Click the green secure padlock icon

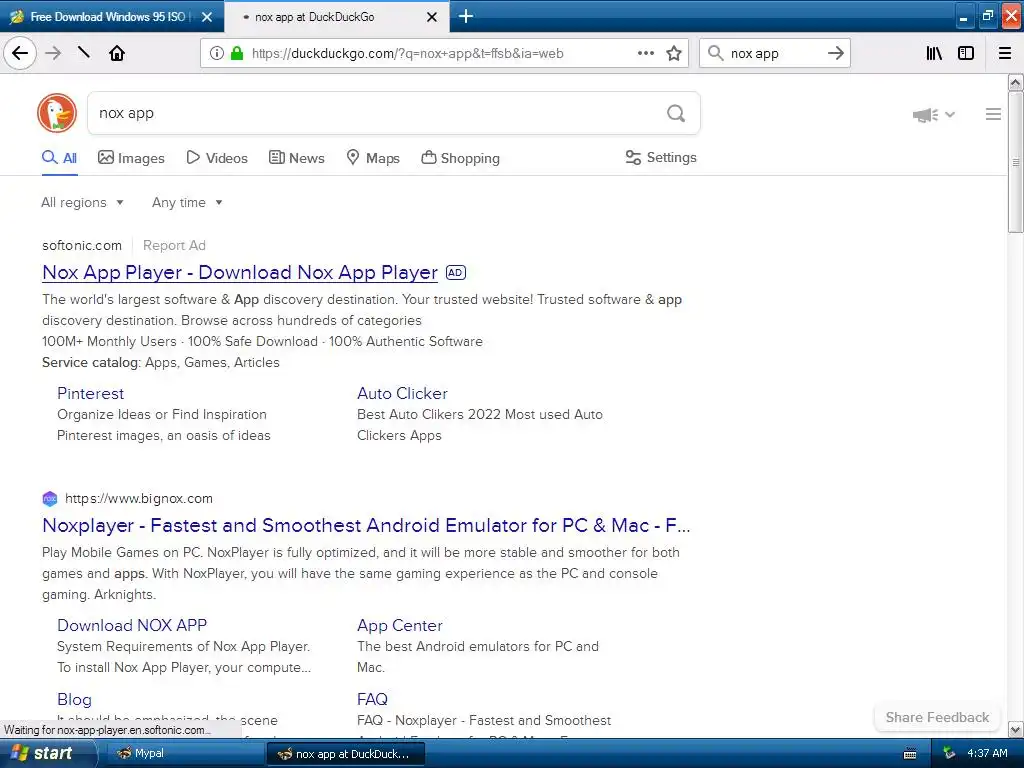tap(237, 53)
